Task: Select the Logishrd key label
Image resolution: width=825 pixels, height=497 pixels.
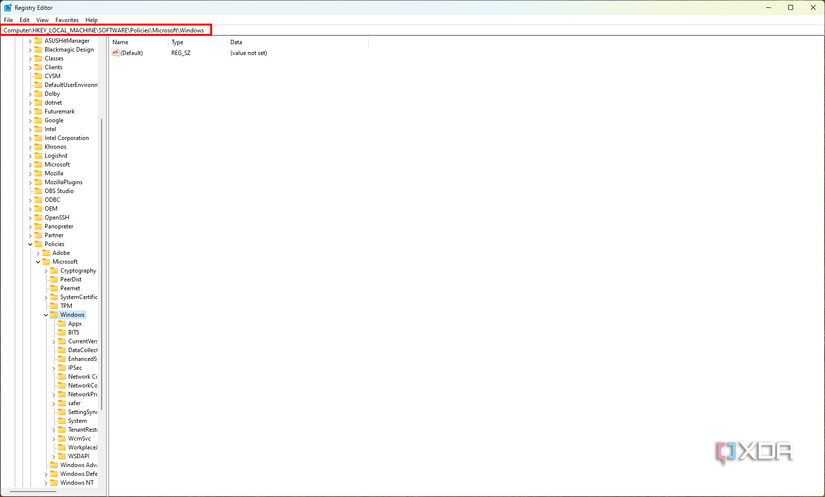Action: point(56,156)
